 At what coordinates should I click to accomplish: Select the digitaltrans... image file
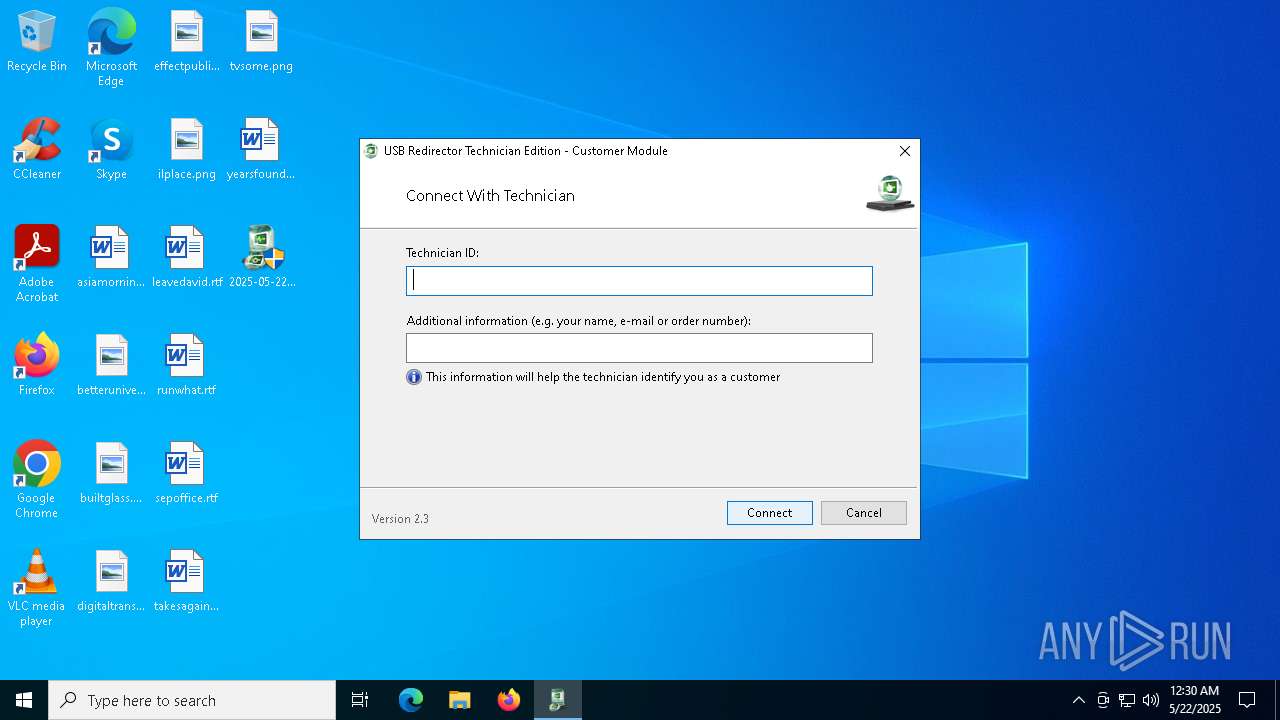(x=111, y=582)
